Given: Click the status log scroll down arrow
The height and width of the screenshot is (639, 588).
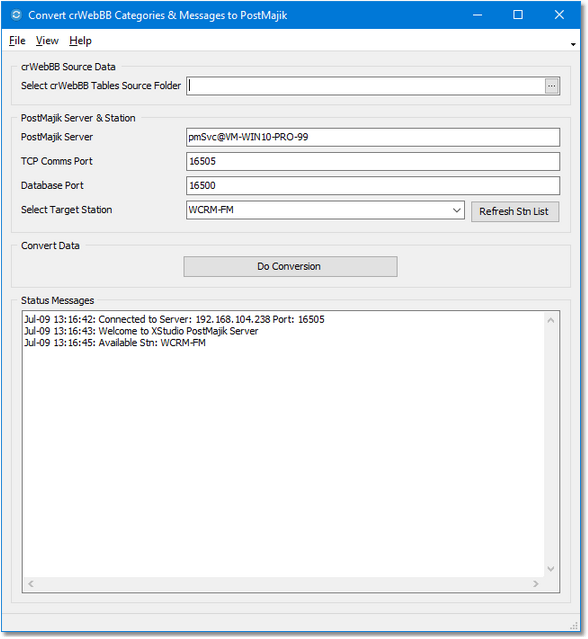Looking at the screenshot, I should 551,569.
